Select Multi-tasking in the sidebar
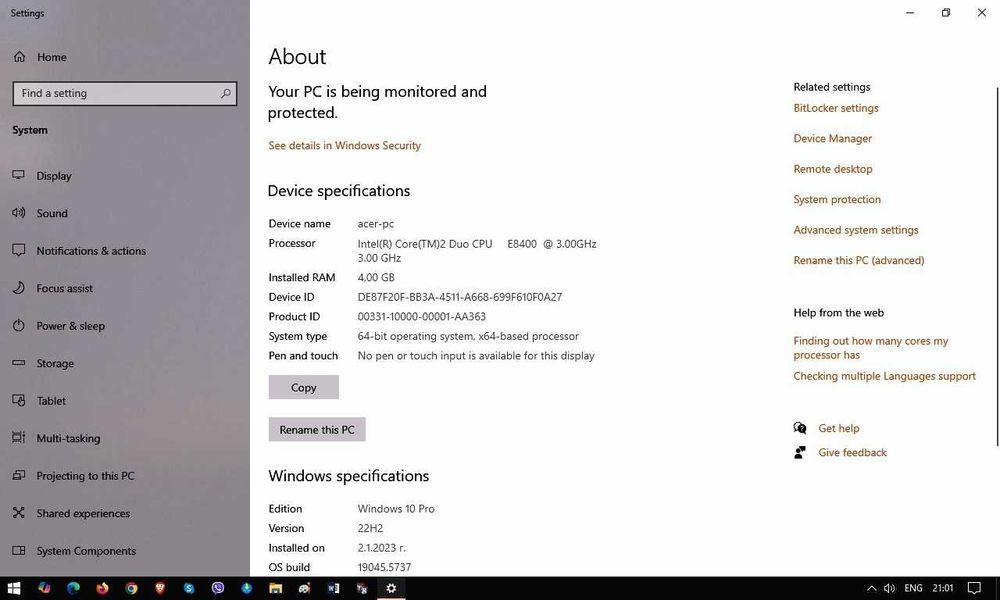 point(68,438)
